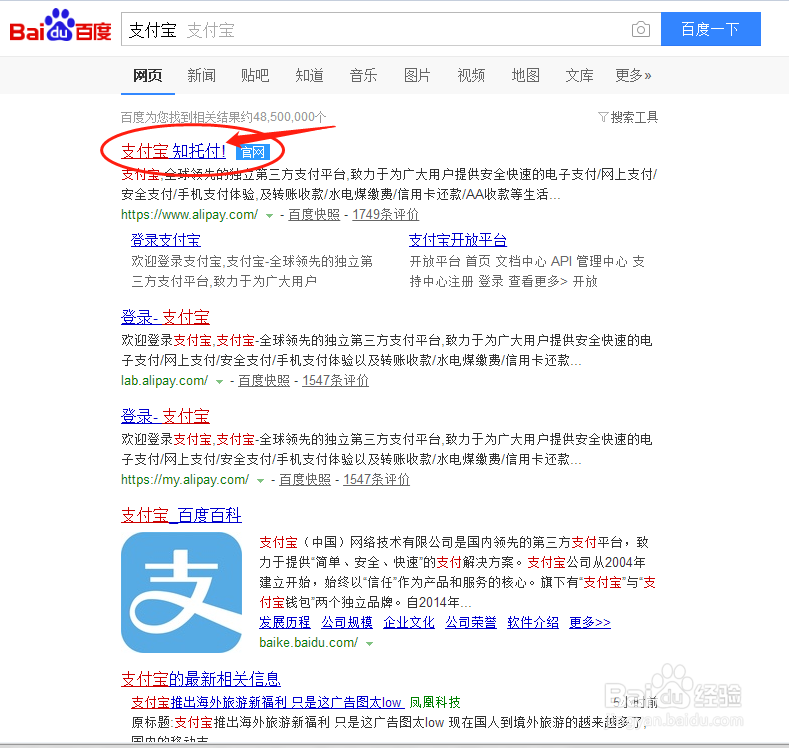Open 发展历程 Baike section link
The width and height of the screenshot is (789, 748).
click(x=285, y=623)
